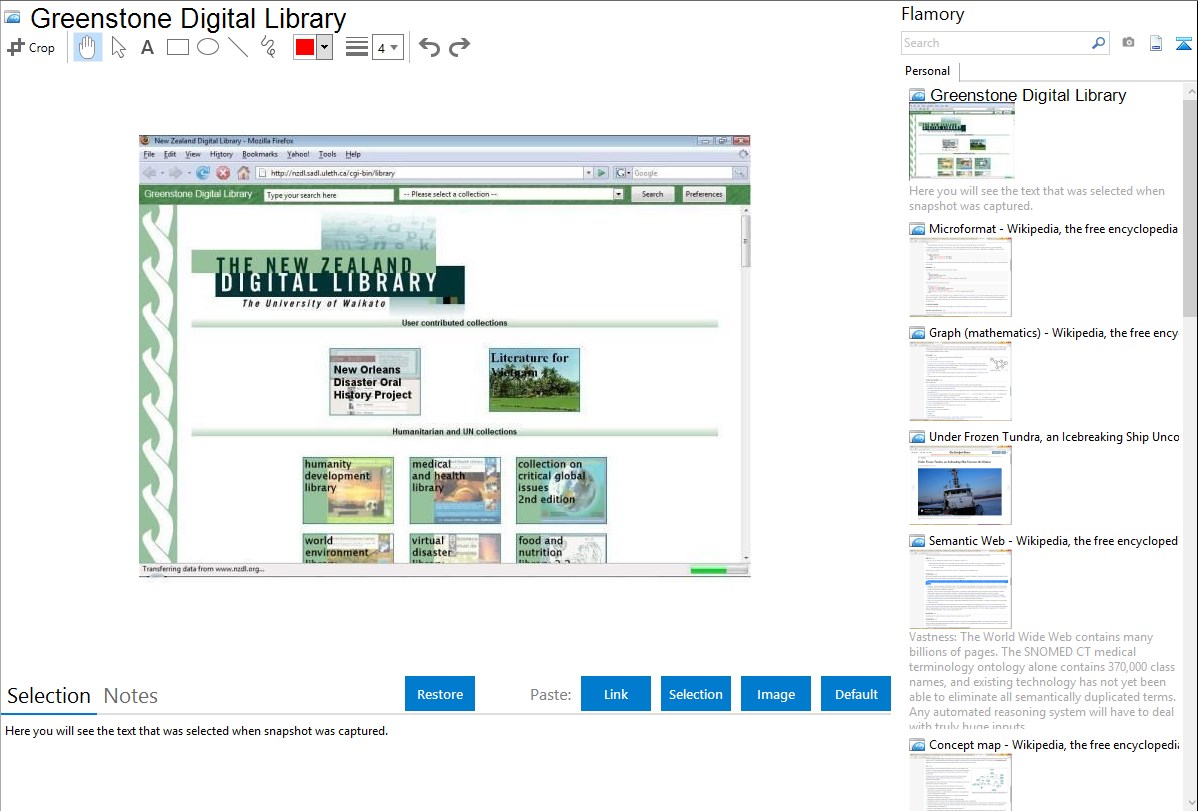
Task: Click the Bookmarks menu in the snapshot
Action: point(260,154)
